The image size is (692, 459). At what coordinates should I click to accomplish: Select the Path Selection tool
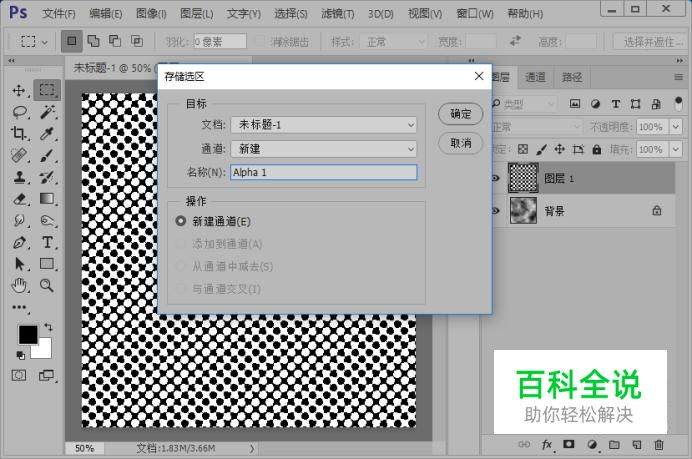click(19, 264)
